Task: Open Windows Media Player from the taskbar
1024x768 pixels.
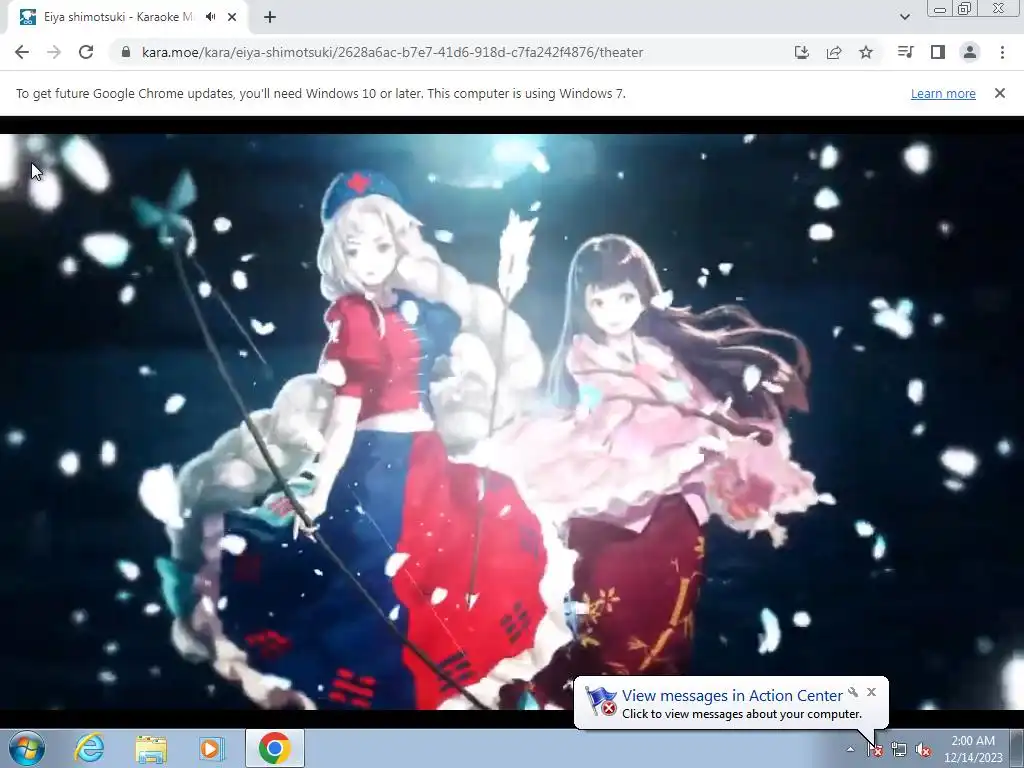Action: (212, 748)
